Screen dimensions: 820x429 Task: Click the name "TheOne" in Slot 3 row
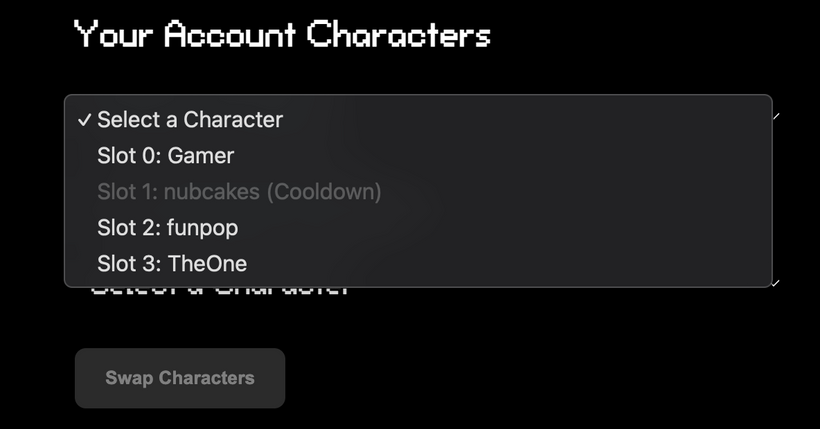pyautogui.click(x=207, y=264)
